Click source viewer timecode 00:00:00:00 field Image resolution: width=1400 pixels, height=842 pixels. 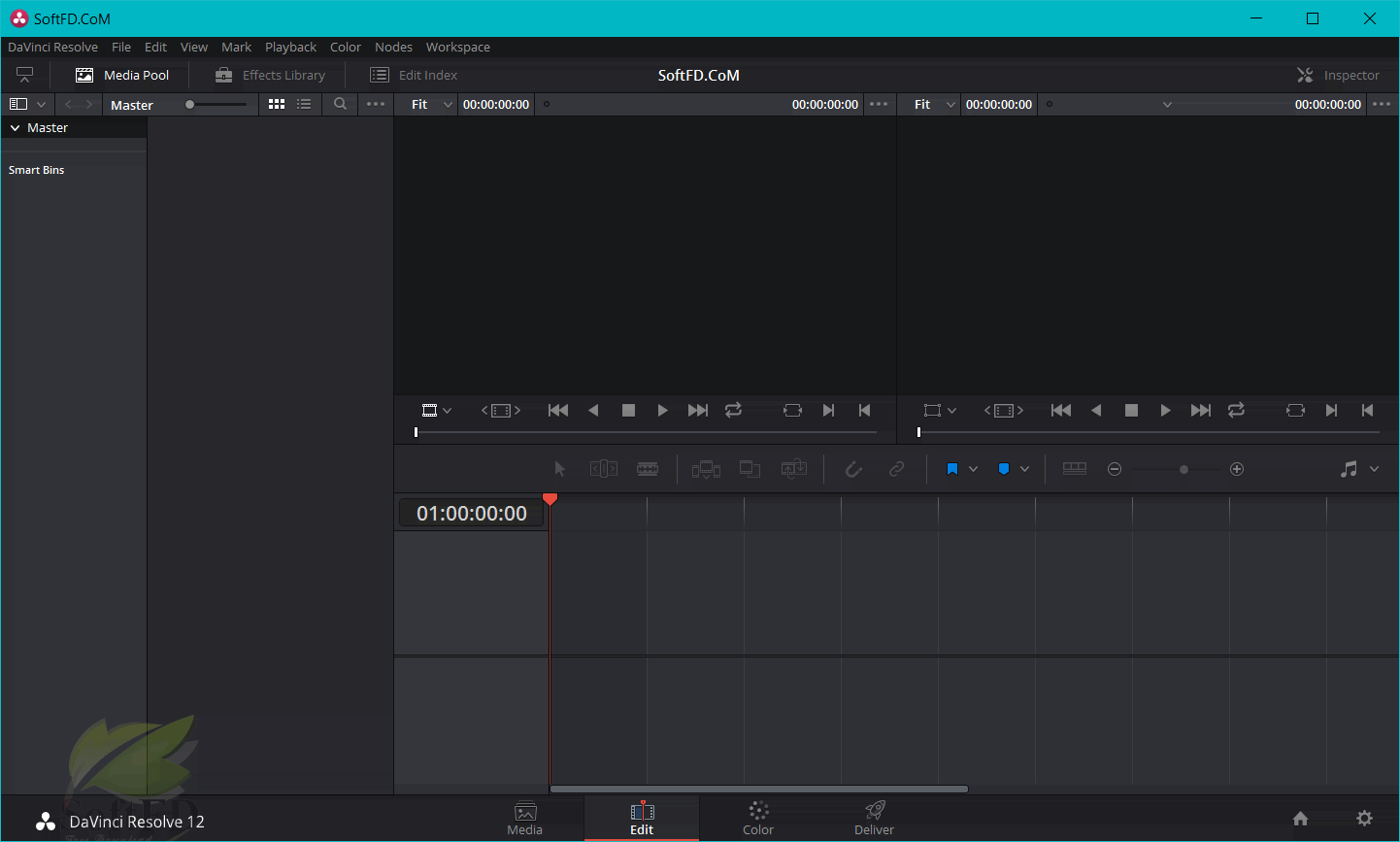pyautogui.click(x=496, y=104)
